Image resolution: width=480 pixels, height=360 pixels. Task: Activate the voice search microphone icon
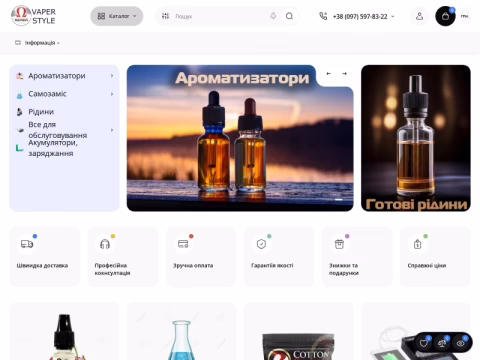273,16
